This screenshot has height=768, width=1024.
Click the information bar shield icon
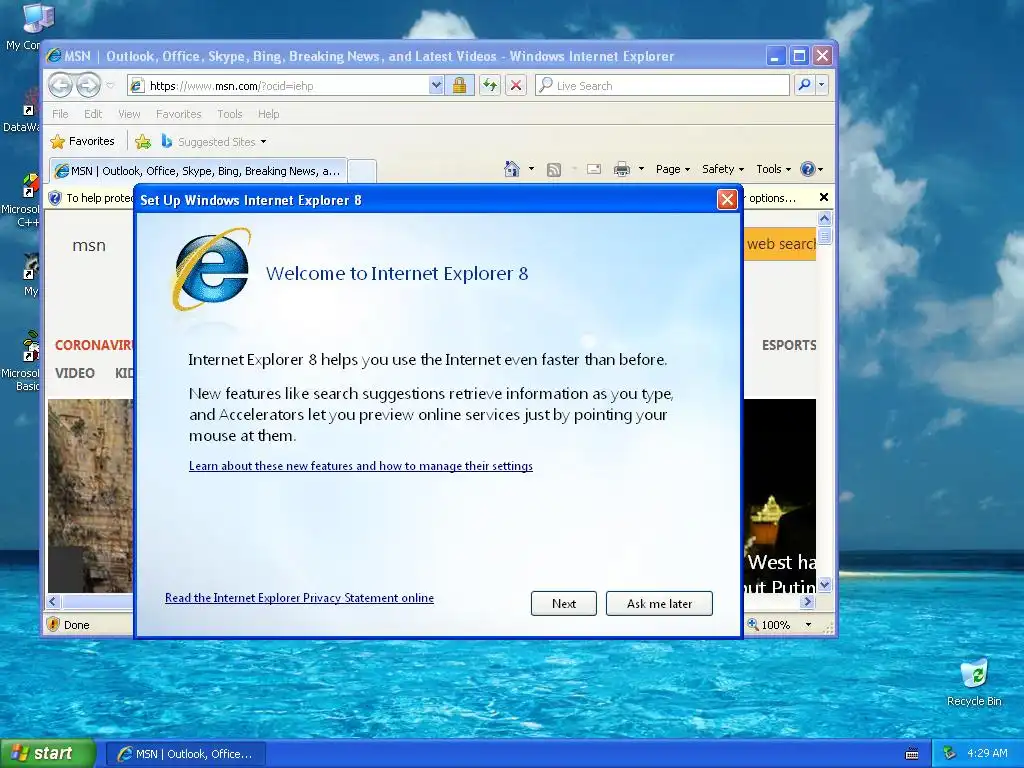click(56, 198)
